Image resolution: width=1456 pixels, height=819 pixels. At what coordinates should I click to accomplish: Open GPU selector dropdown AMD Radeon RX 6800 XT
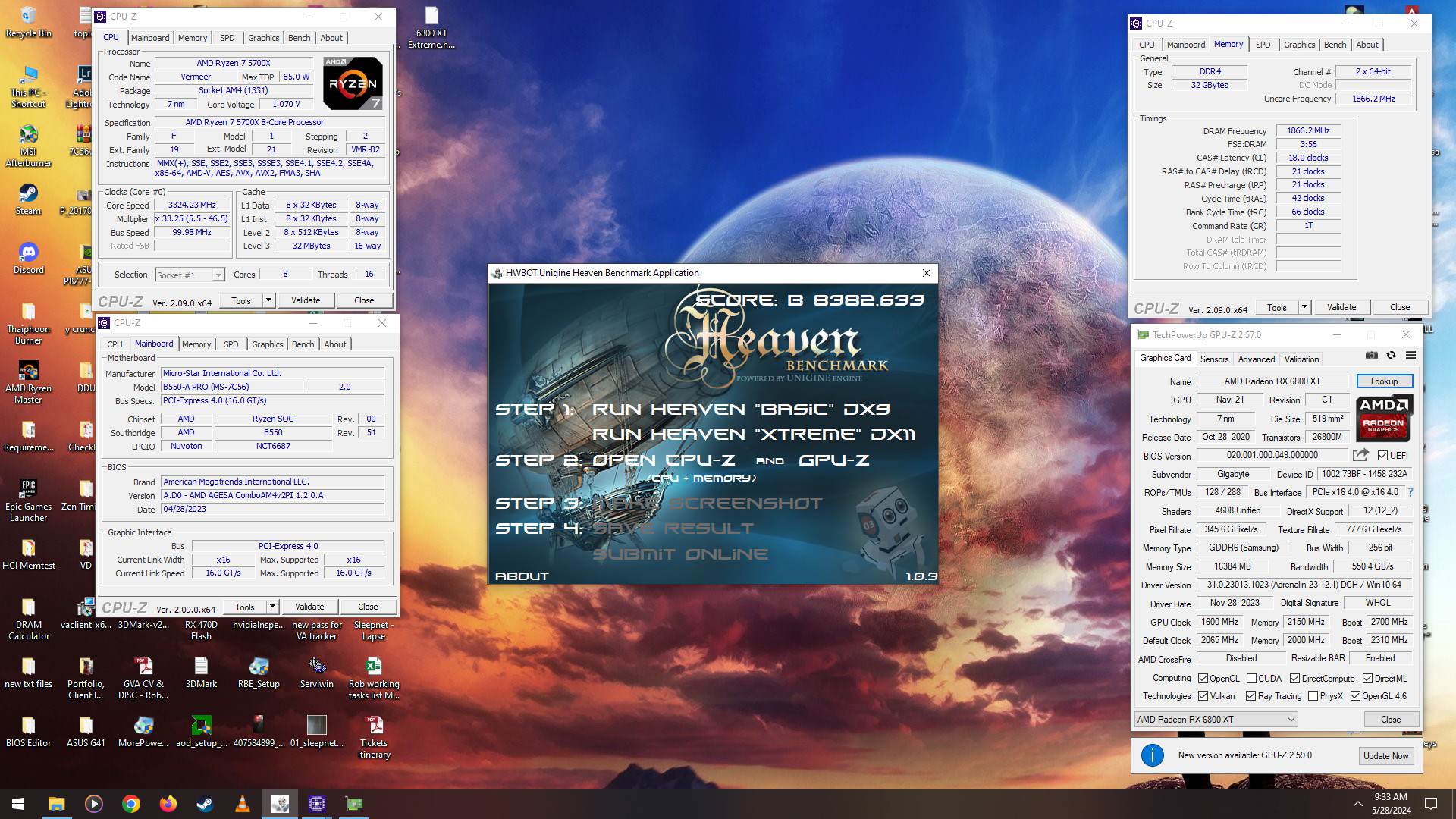tap(1216, 720)
